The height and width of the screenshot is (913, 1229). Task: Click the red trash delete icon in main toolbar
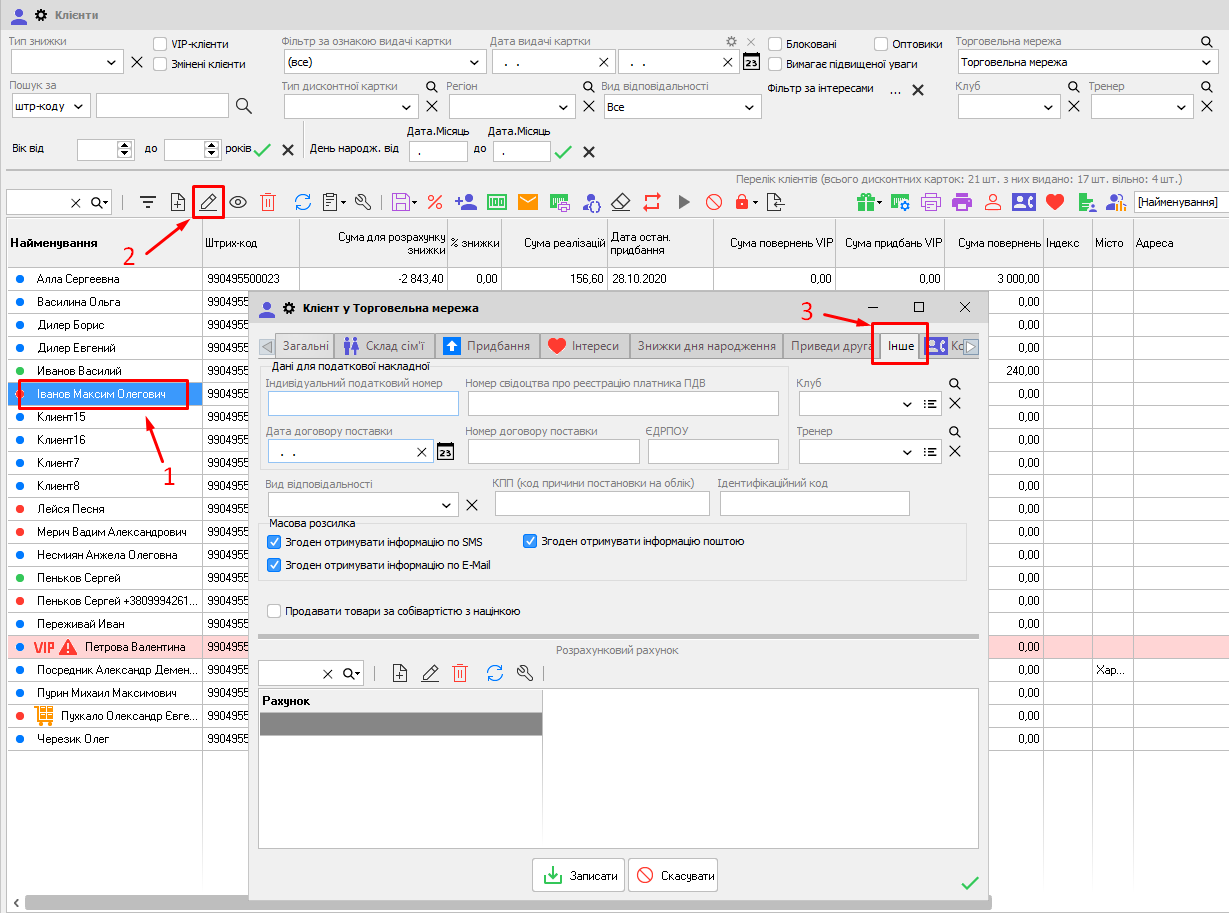pos(268,202)
